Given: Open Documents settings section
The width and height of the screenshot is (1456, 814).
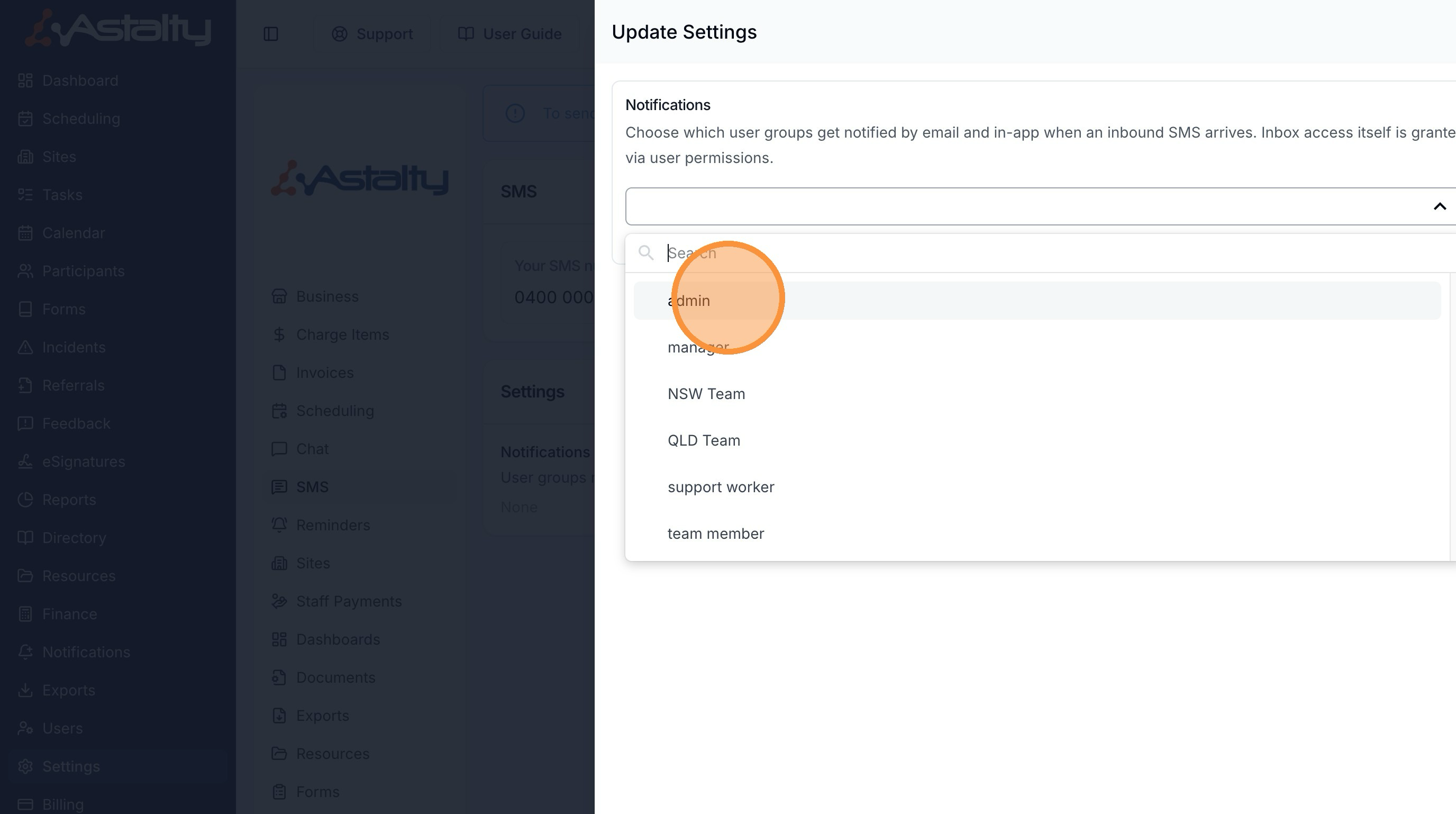Looking at the screenshot, I should (360, 677).
